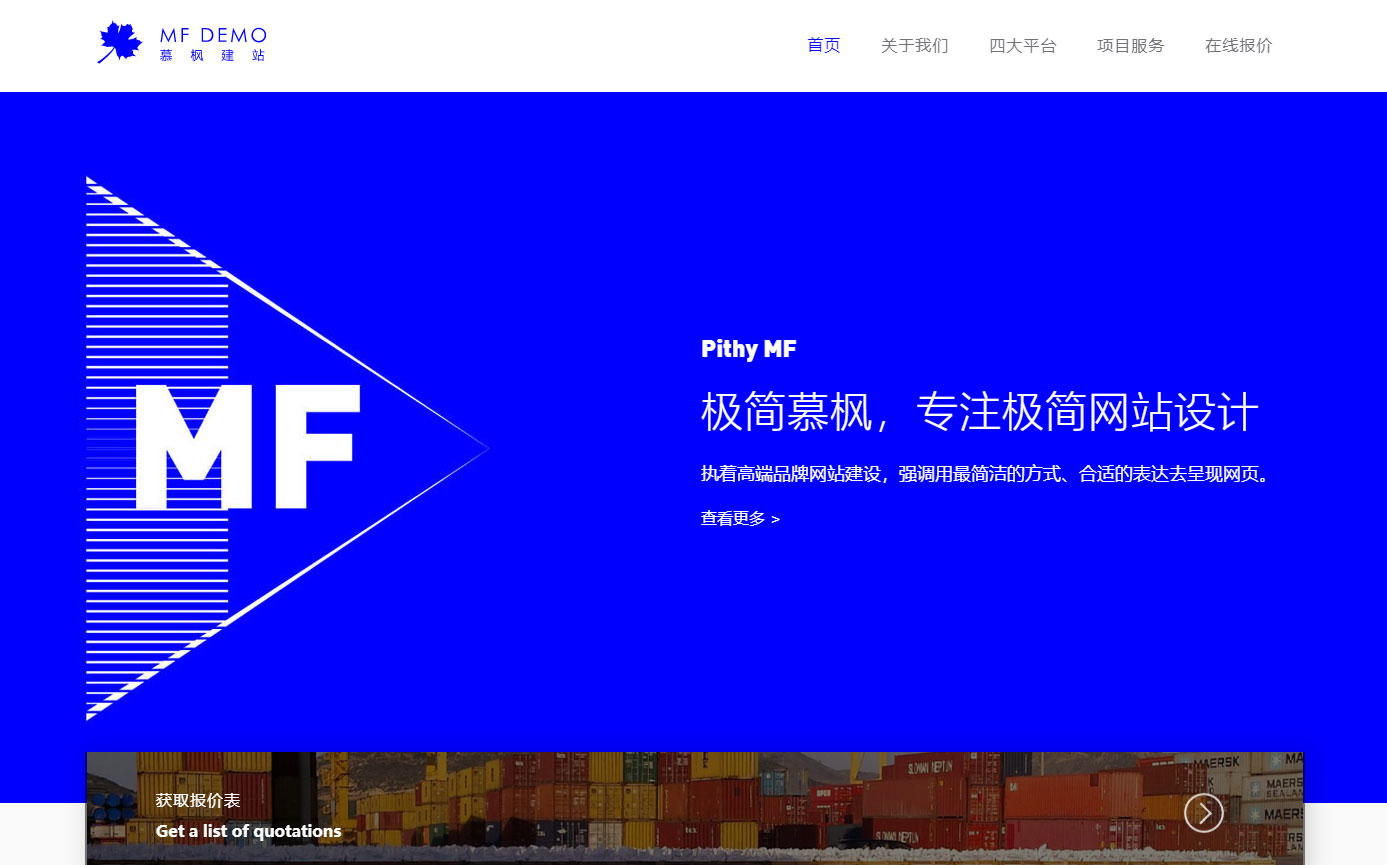Navigate to 在线报价
This screenshot has height=865, width=1387.
1238,45
